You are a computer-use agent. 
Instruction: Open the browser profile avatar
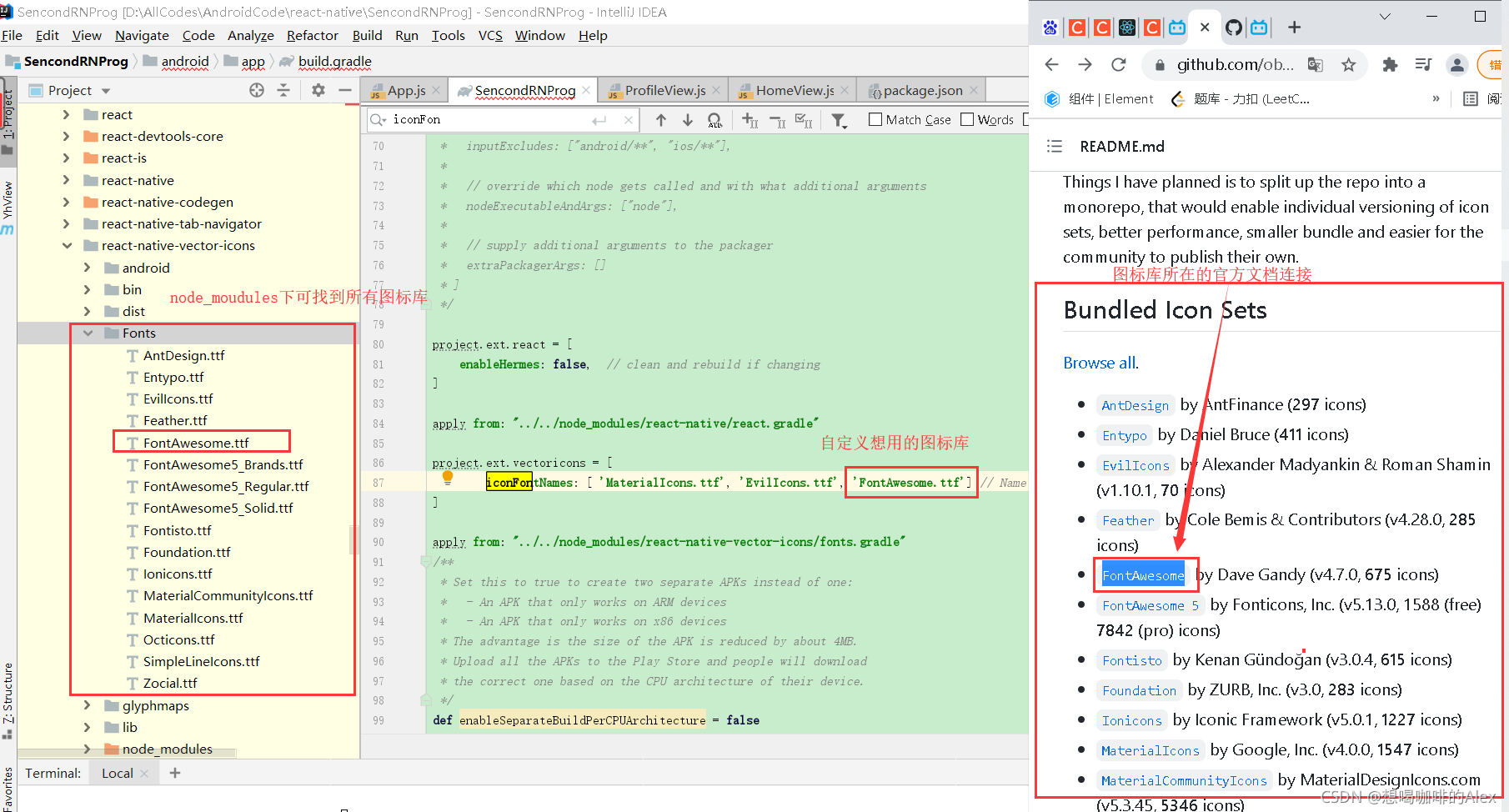click(1456, 64)
